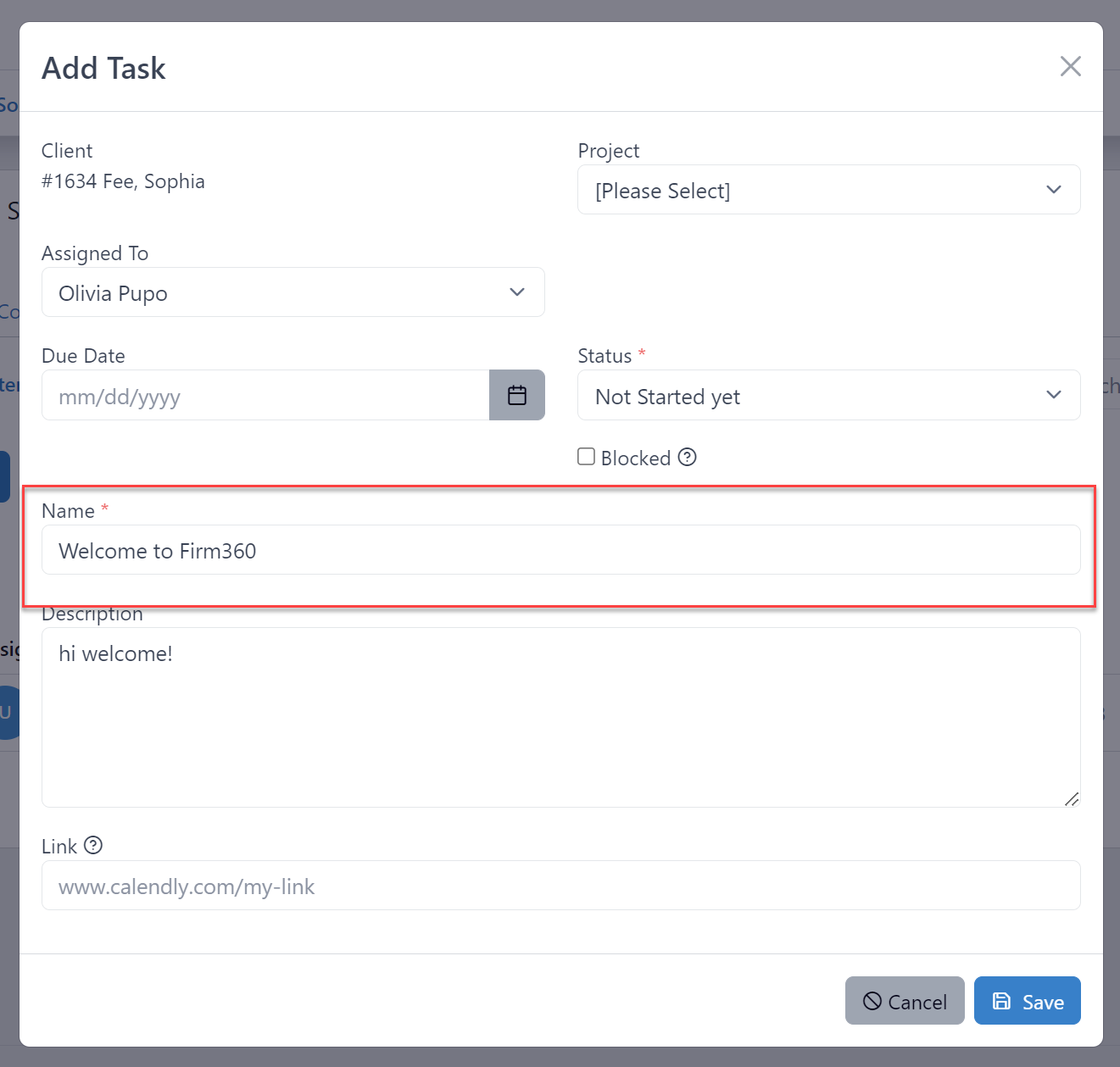Click the help icon beside Link label
1120x1067 pixels.
point(93,846)
